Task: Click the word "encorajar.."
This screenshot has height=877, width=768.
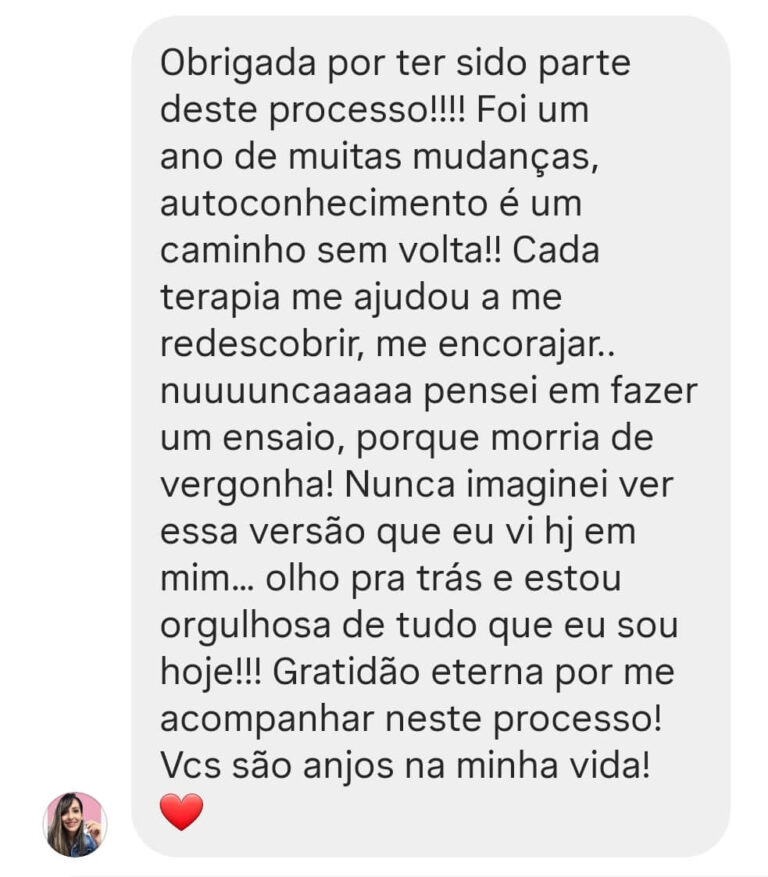Action: click(526, 345)
